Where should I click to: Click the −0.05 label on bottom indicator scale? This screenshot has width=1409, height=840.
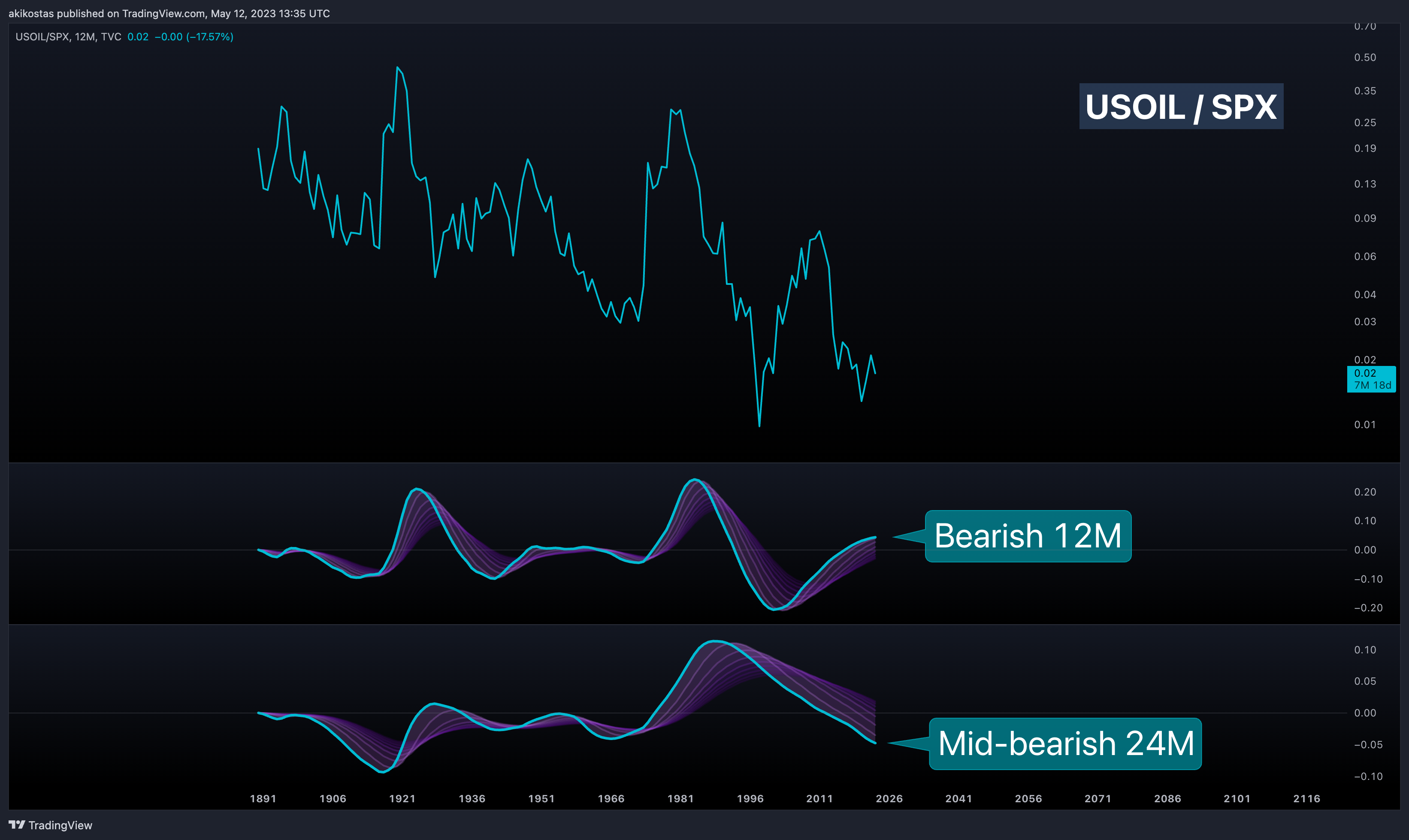click(x=1368, y=745)
